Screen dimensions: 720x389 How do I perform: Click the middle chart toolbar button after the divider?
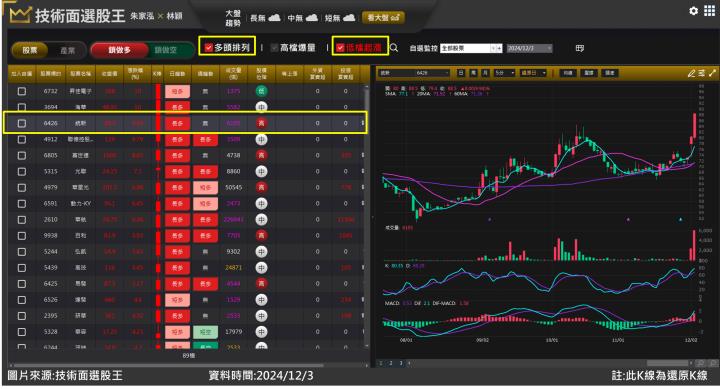point(589,73)
